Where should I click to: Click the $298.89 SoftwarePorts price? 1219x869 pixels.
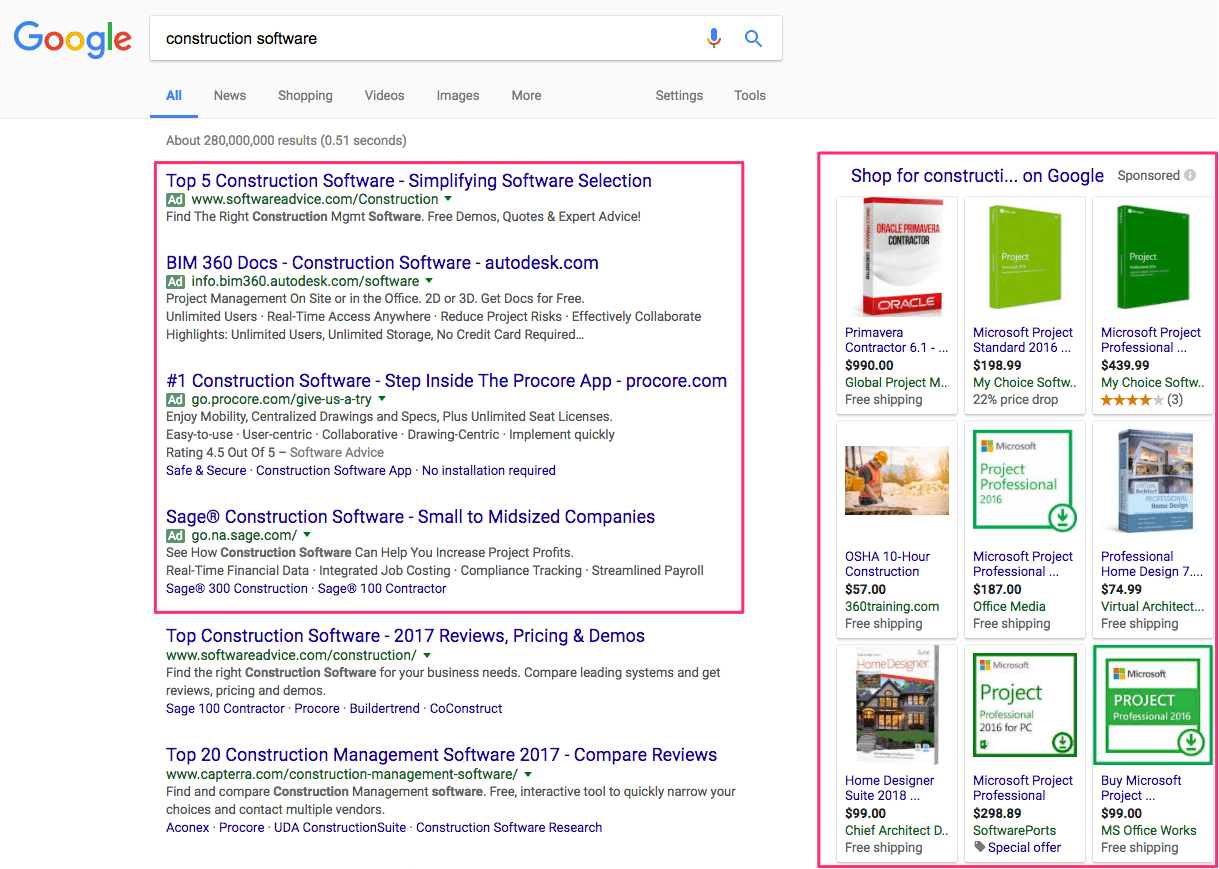coord(997,813)
